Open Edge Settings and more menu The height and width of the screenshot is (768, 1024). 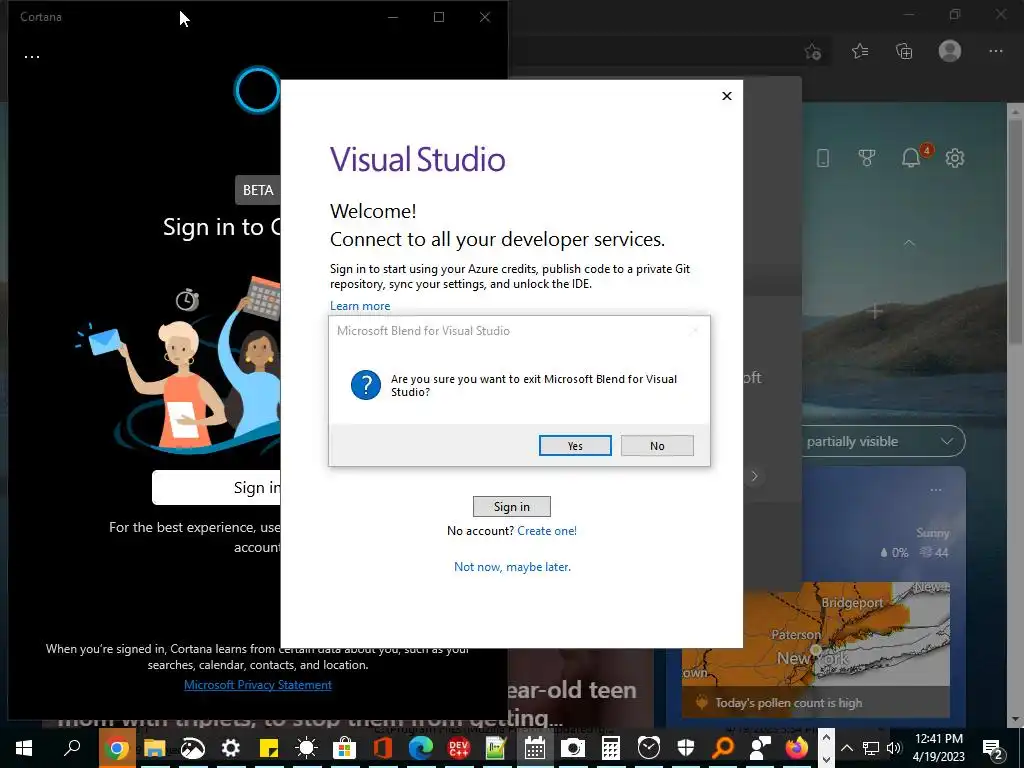point(995,51)
